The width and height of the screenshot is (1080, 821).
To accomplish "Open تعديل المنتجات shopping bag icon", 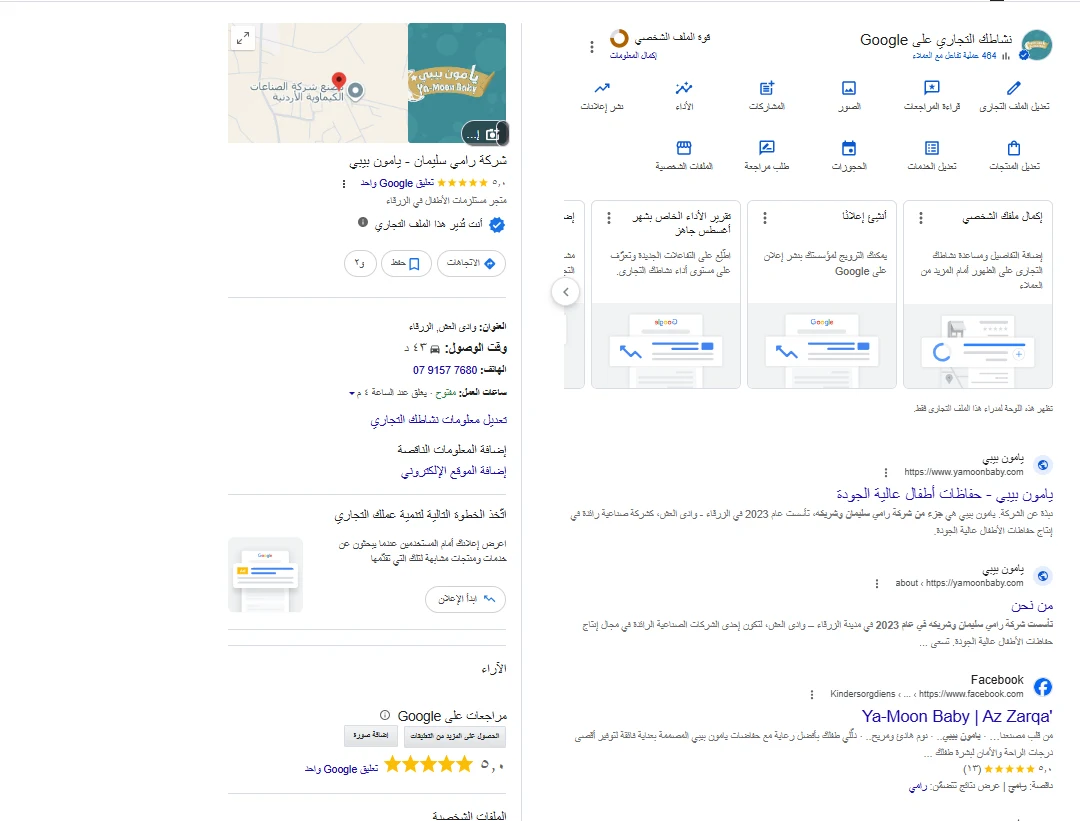I will point(1014,148).
